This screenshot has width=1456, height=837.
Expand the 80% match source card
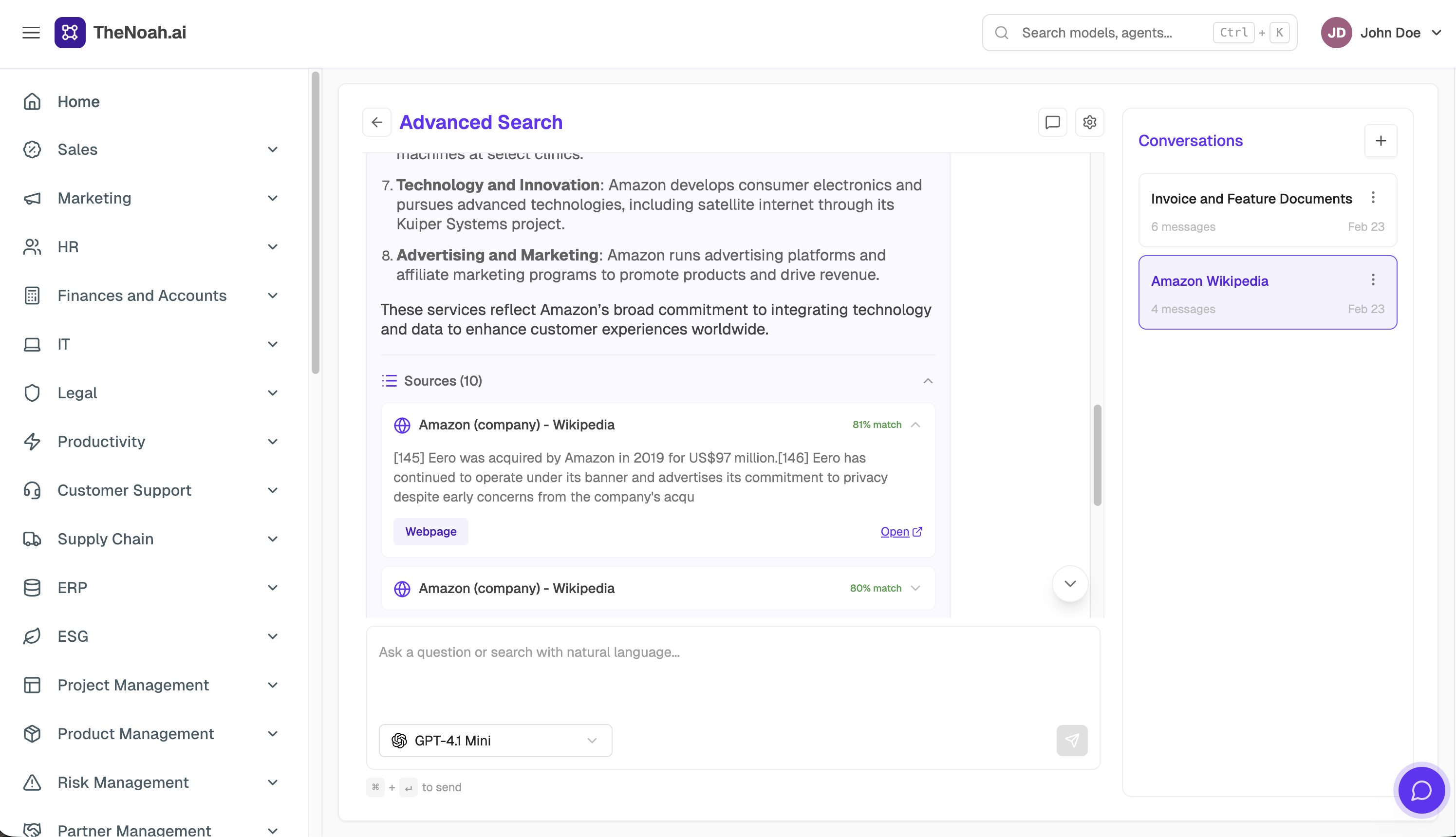click(915, 588)
